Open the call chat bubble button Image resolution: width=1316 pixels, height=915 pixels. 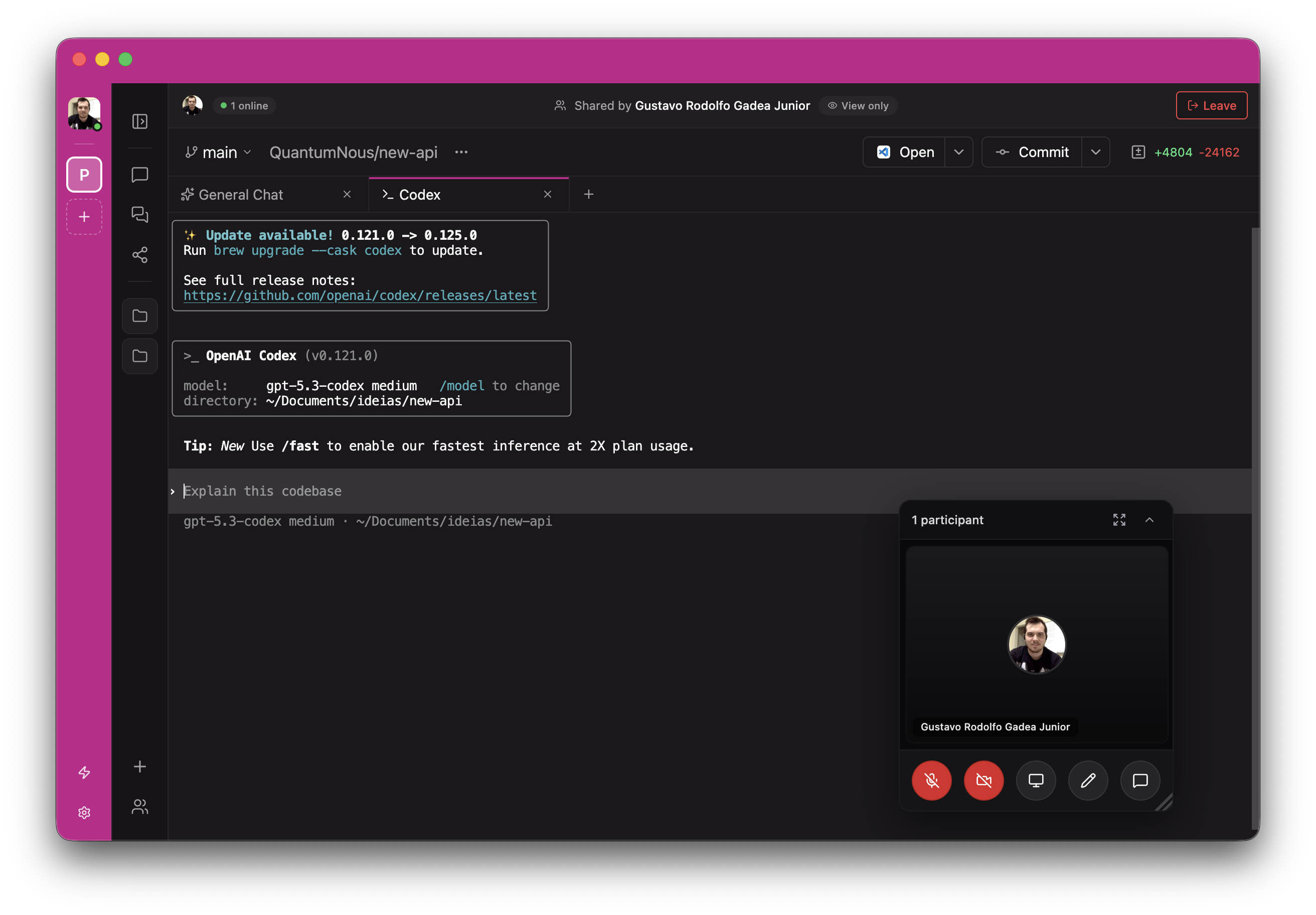click(x=1140, y=780)
